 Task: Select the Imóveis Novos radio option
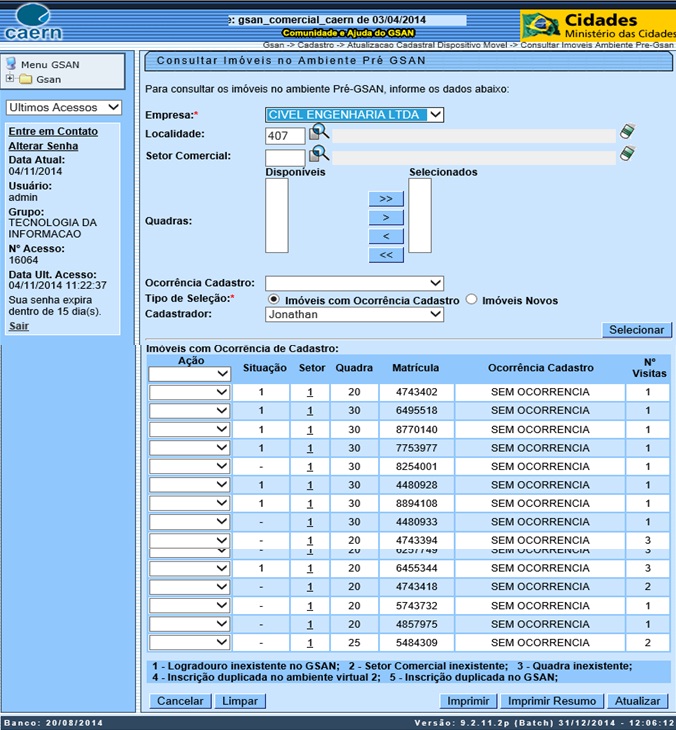coord(473,300)
